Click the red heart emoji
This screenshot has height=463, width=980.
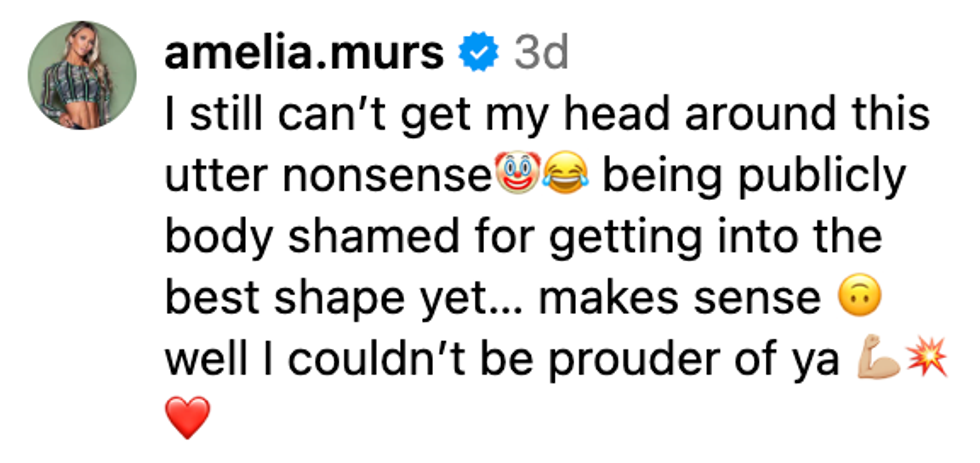coord(187,418)
